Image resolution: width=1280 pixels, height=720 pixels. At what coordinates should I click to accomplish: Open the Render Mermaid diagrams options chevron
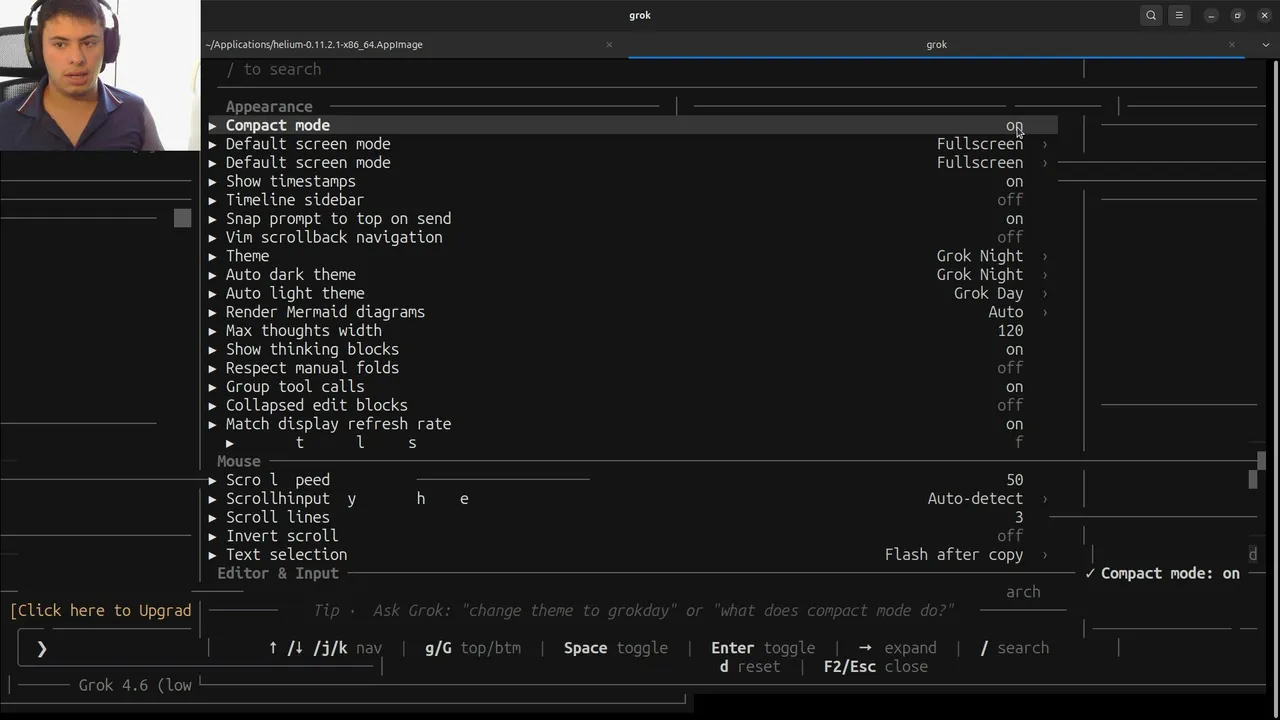point(1045,312)
